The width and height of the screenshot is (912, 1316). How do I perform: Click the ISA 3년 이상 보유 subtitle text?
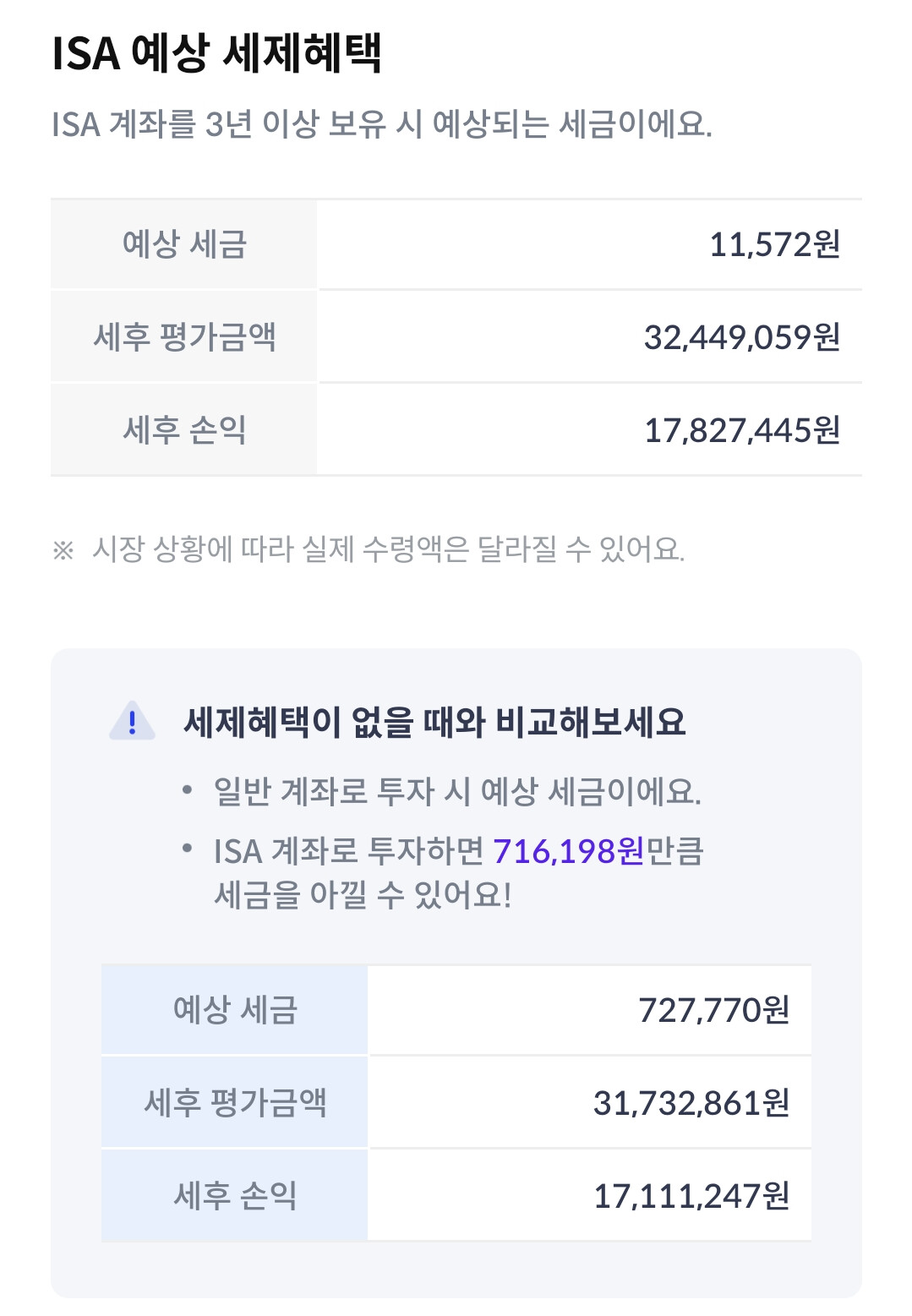click(x=381, y=125)
